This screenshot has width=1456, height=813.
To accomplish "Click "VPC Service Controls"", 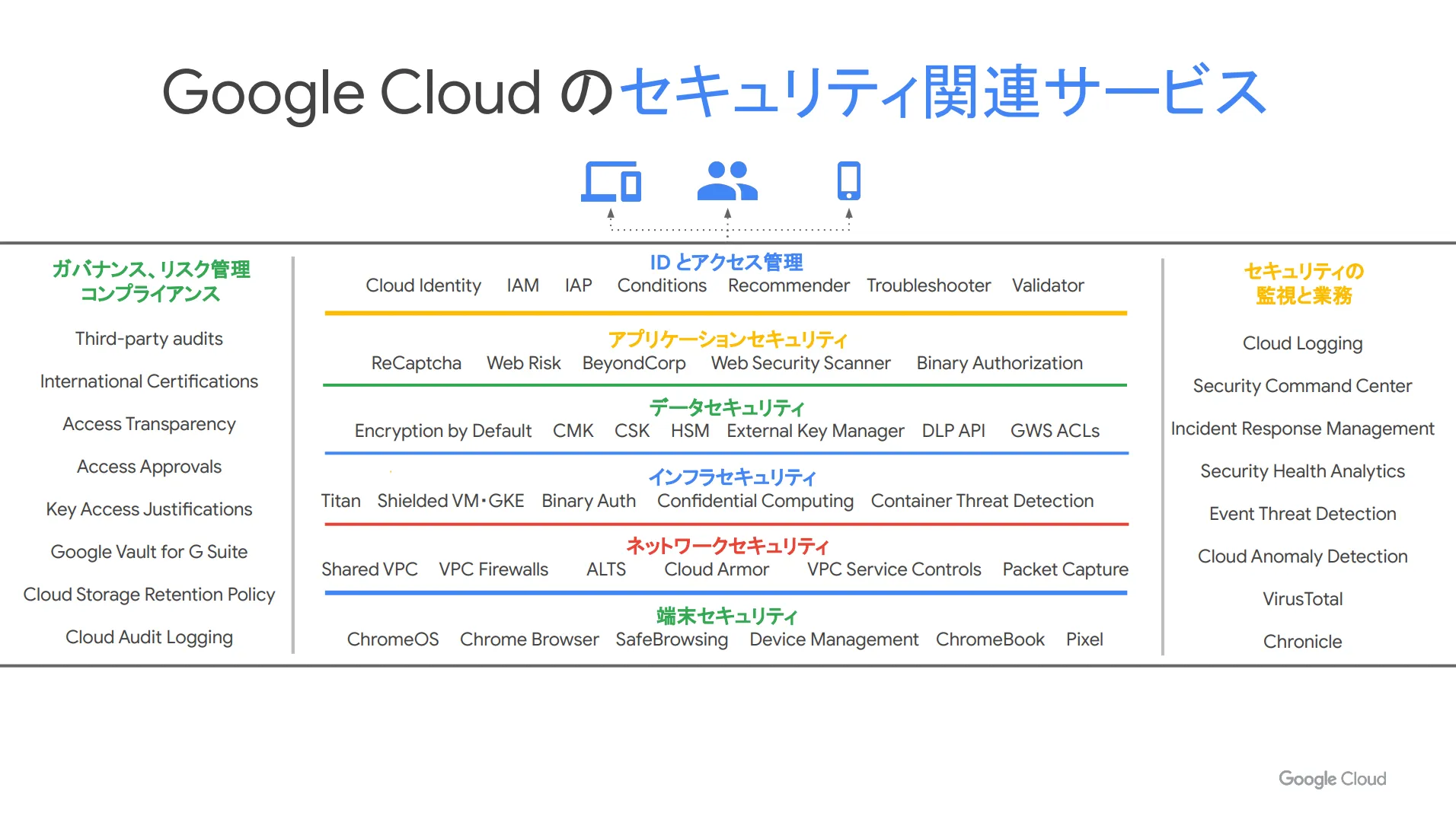I will tap(894, 569).
